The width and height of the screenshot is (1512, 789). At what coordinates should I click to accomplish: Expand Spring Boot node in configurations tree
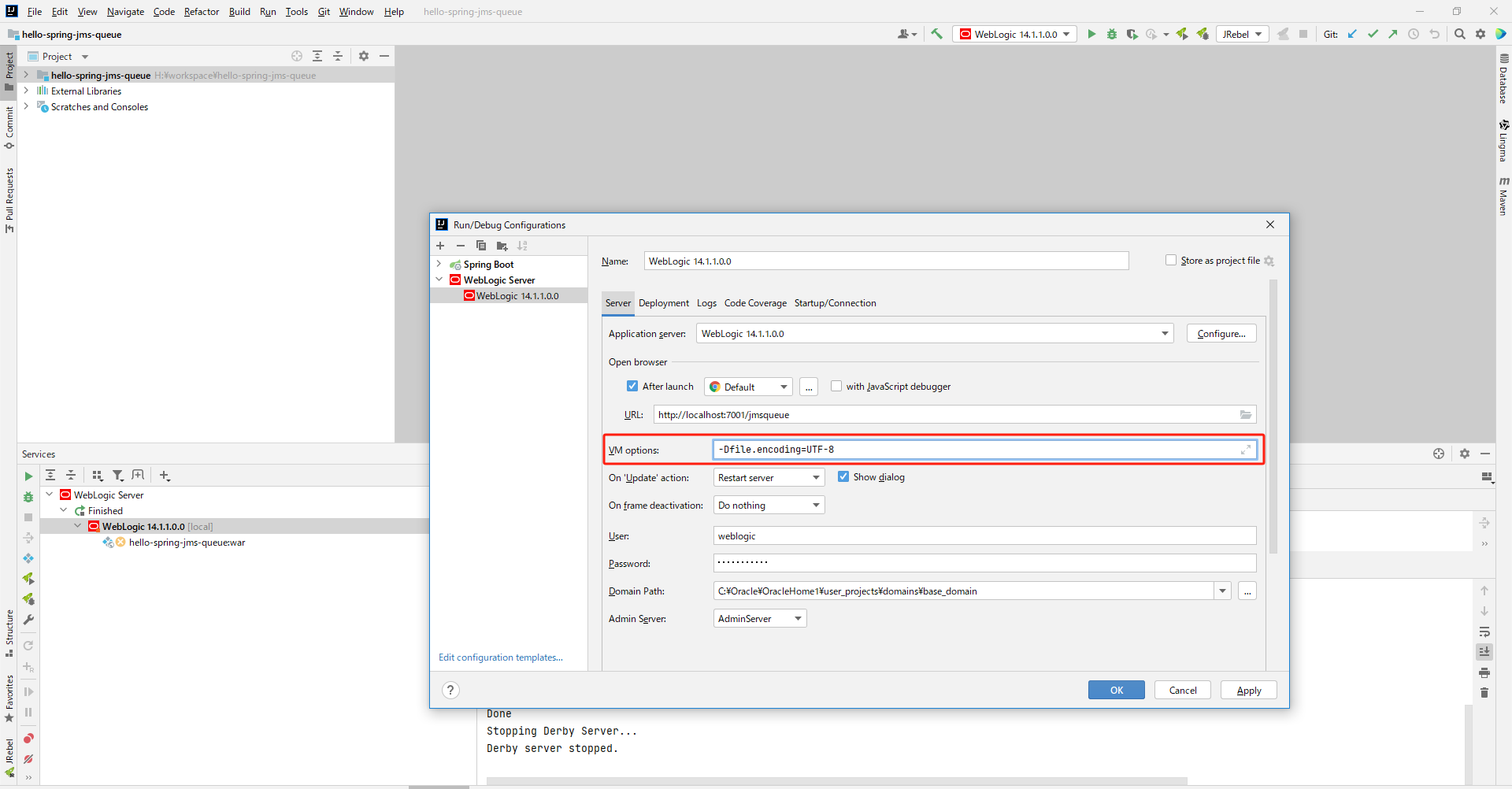click(x=439, y=265)
